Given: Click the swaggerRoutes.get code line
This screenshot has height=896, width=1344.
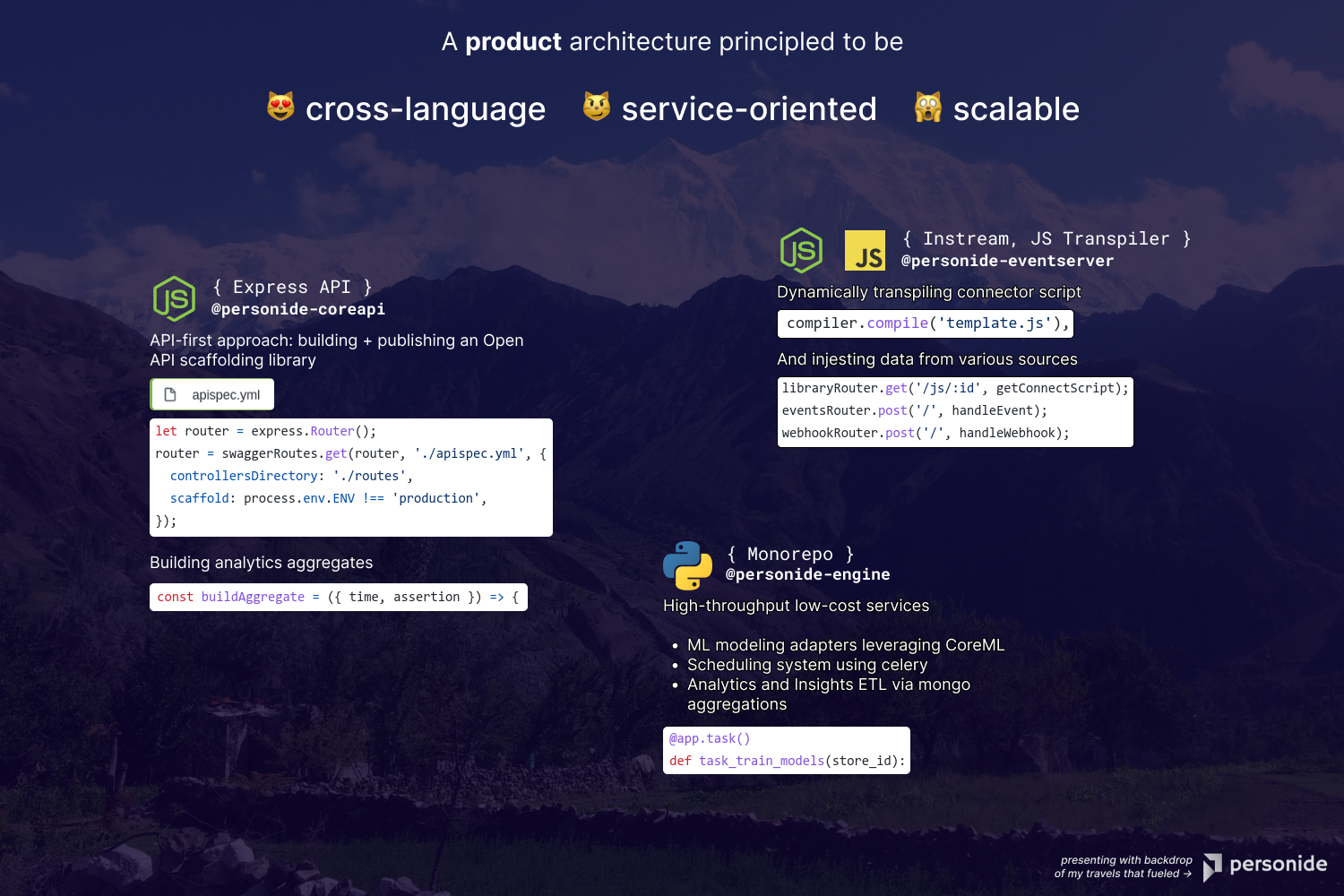Looking at the screenshot, I should 351,453.
